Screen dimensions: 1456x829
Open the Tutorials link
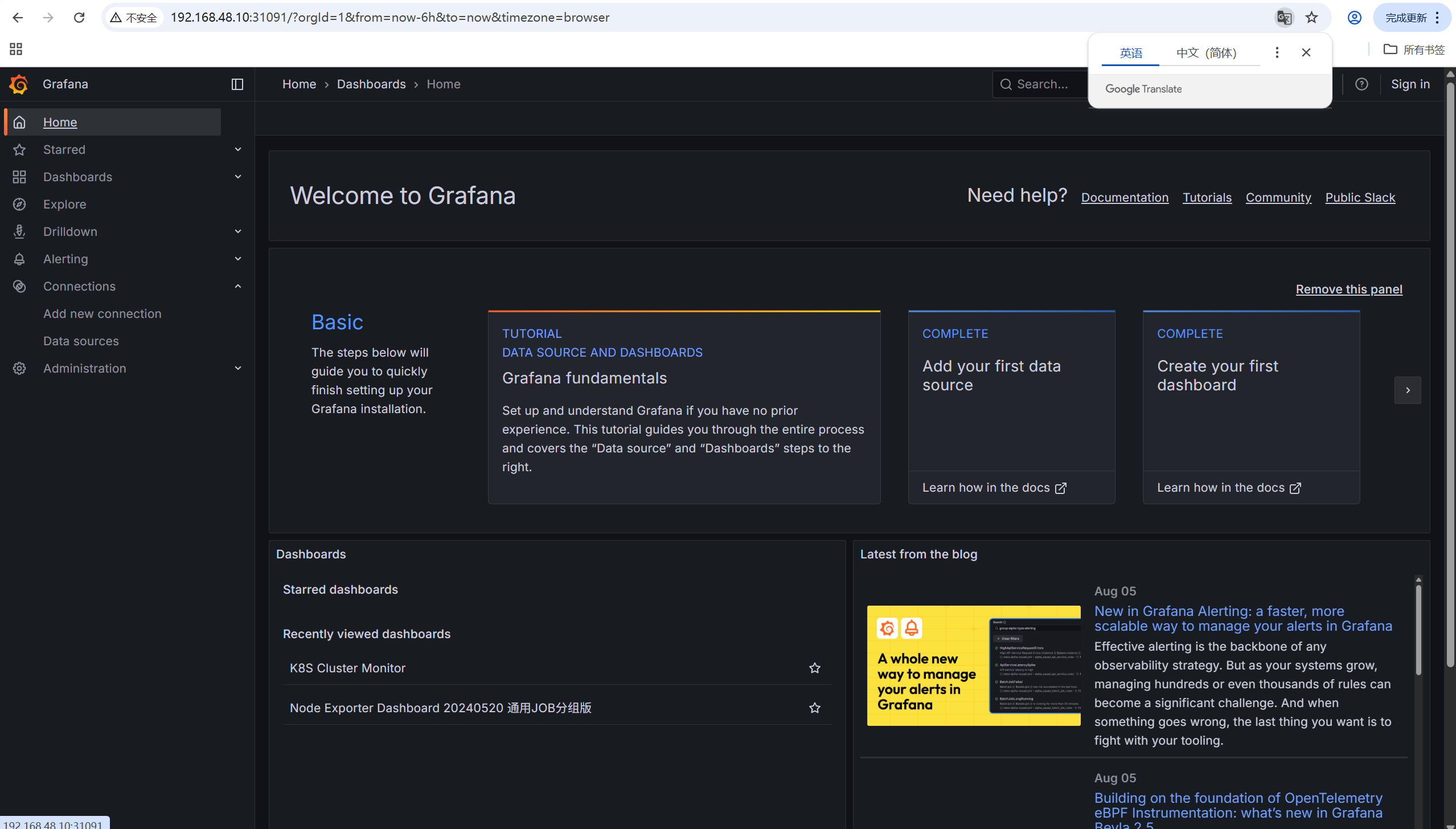pyautogui.click(x=1207, y=197)
